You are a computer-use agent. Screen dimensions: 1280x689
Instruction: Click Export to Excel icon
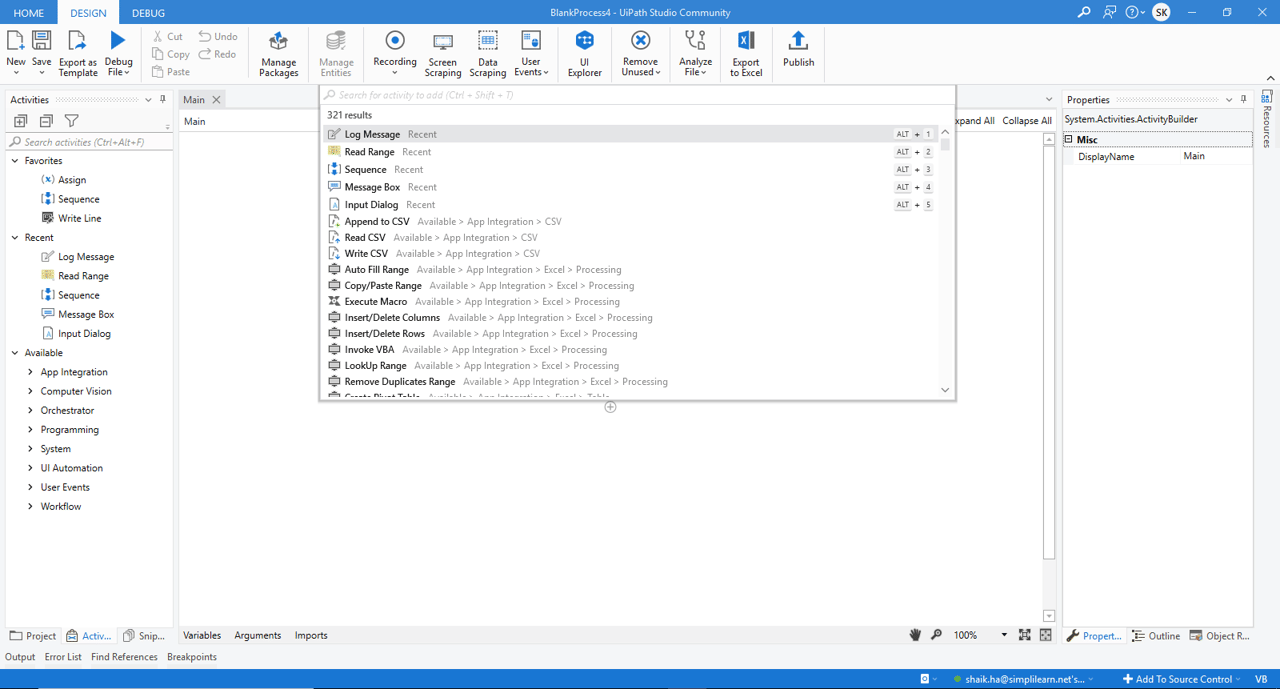pos(745,53)
